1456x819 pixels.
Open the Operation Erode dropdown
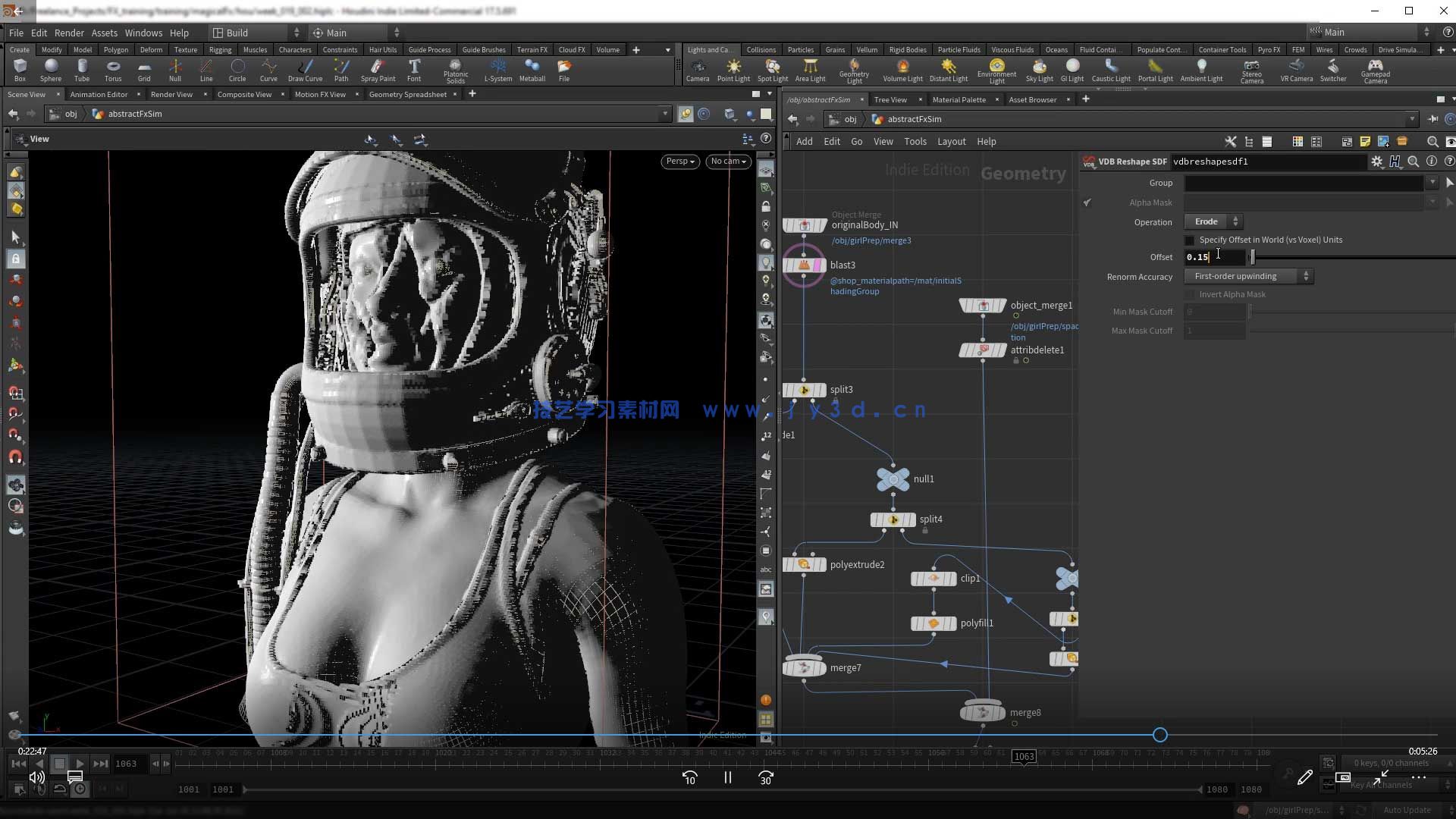click(x=1213, y=222)
